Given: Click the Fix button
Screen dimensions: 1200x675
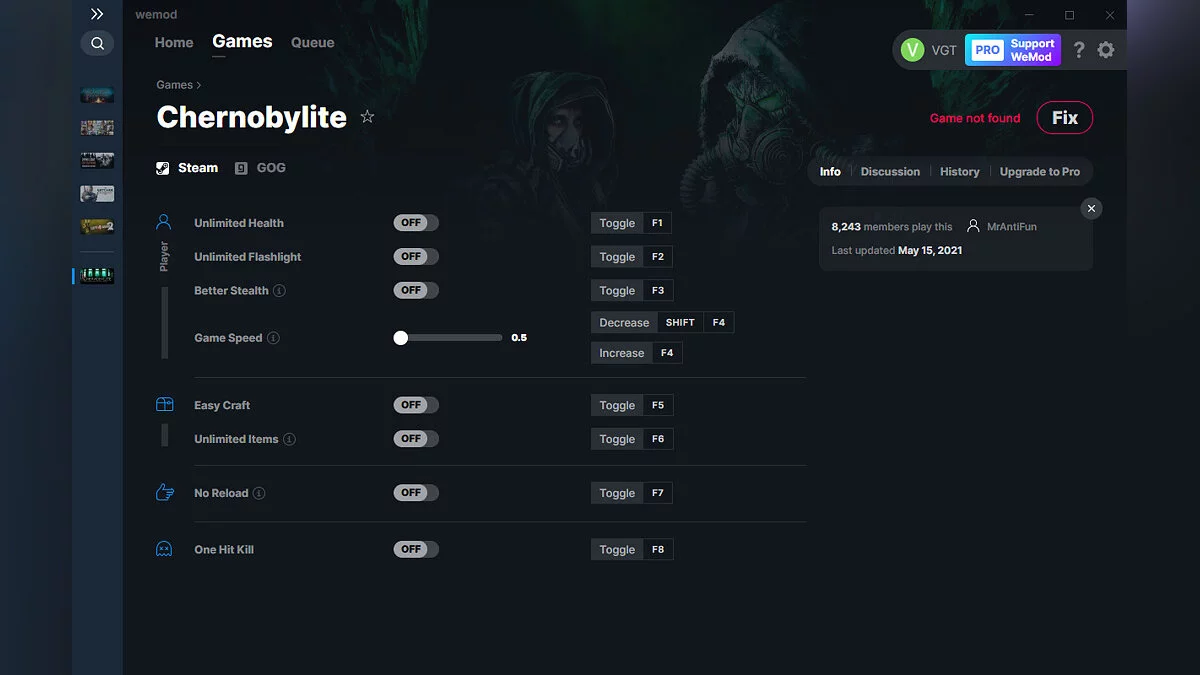Looking at the screenshot, I should tap(1064, 117).
